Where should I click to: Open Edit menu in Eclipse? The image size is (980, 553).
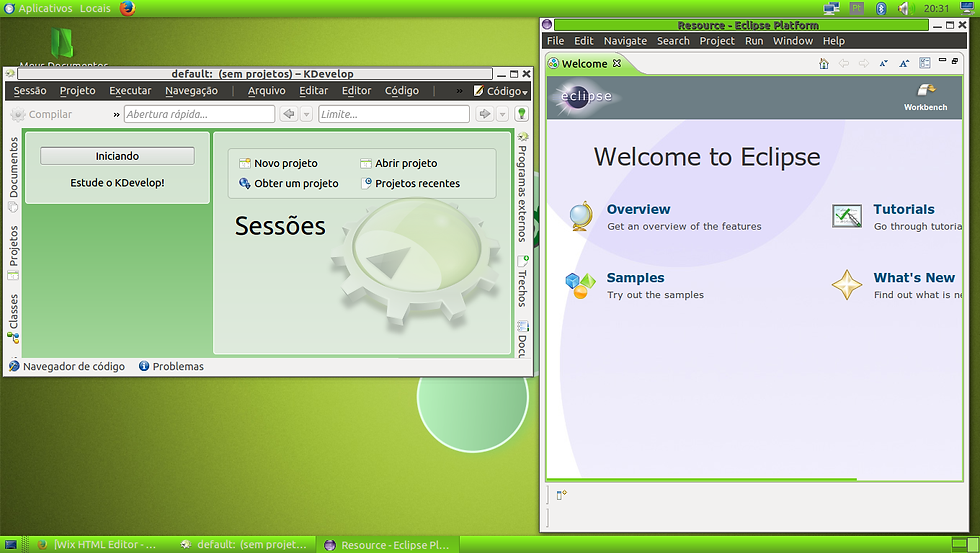[x=584, y=41]
